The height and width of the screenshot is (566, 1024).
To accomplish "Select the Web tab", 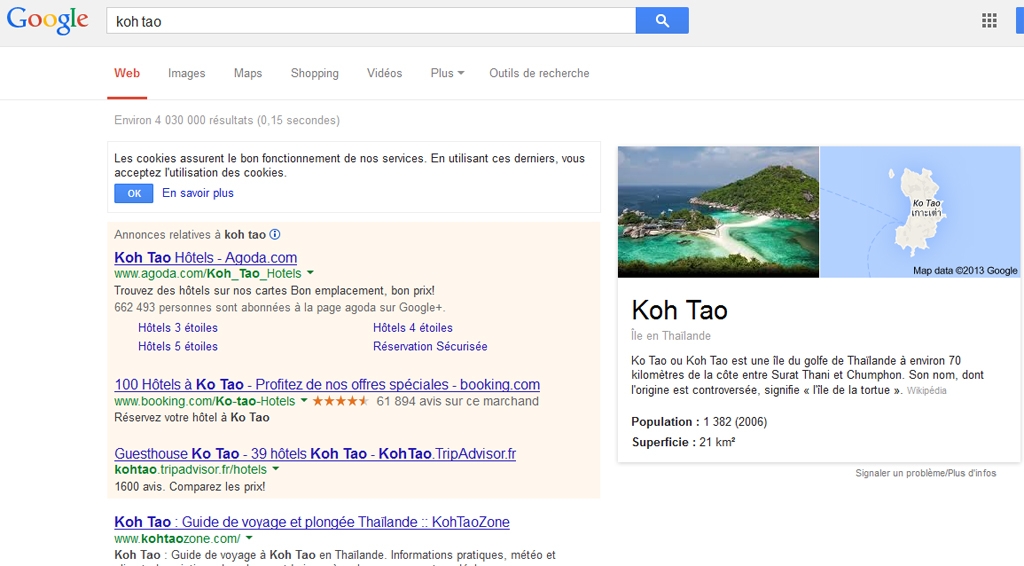I will click(x=127, y=73).
